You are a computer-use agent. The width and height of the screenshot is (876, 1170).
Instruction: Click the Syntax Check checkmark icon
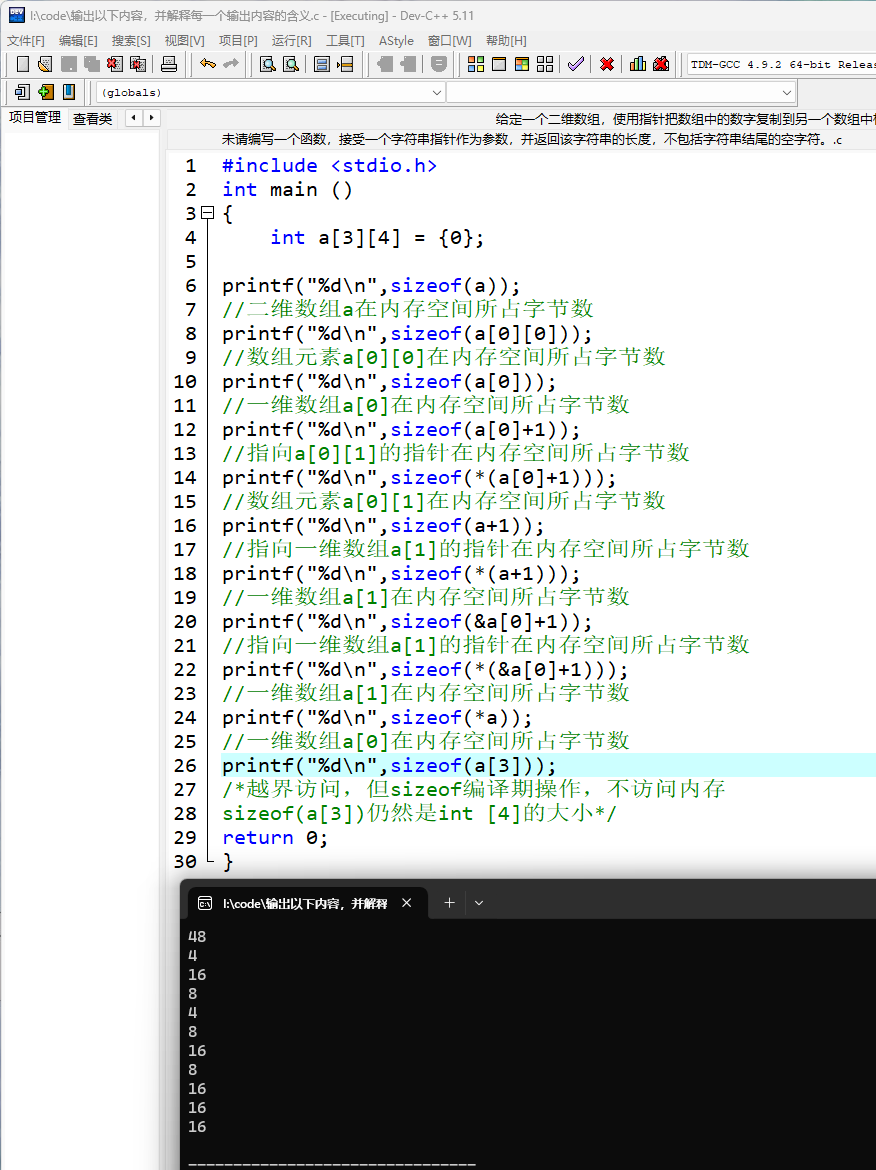tap(575, 64)
